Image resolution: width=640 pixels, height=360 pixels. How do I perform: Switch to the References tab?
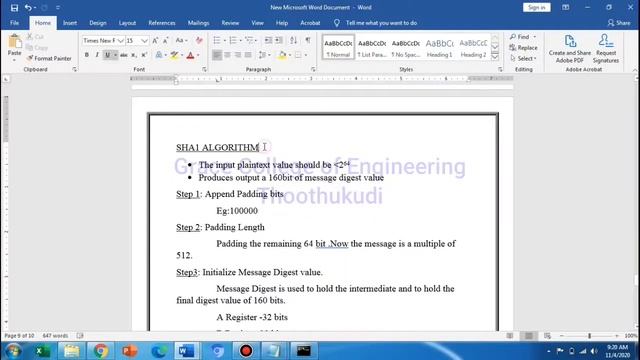click(x=162, y=23)
